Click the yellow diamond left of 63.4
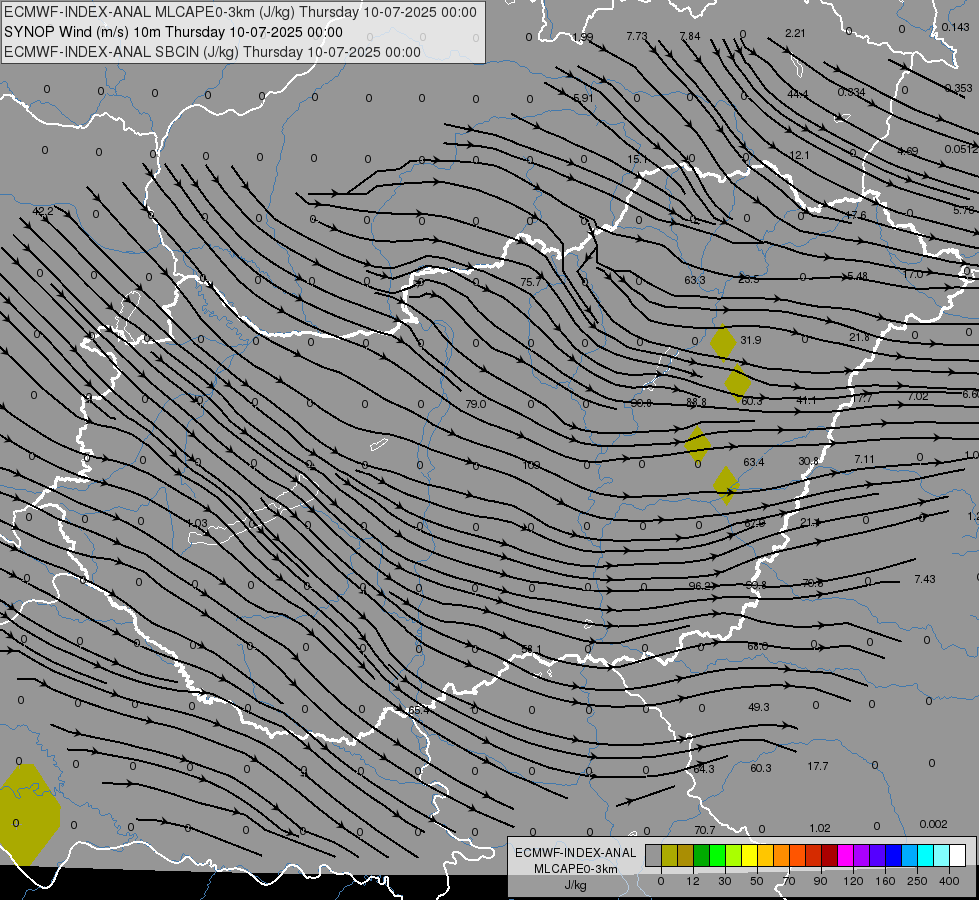The height and width of the screenshot is (900, 979). click(x=697, y=445)
